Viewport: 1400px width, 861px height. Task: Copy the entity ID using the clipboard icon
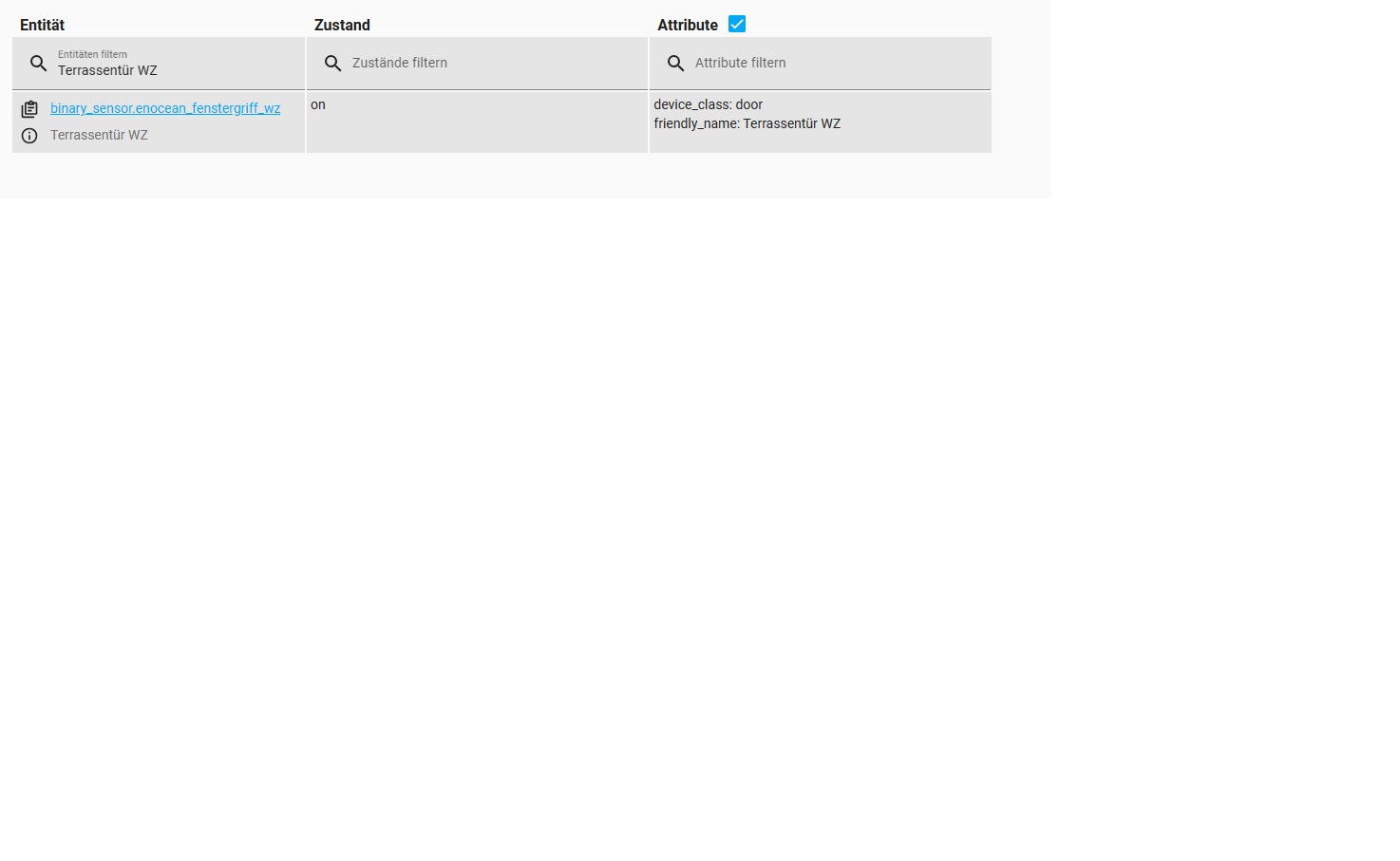[x=29, y=109]
